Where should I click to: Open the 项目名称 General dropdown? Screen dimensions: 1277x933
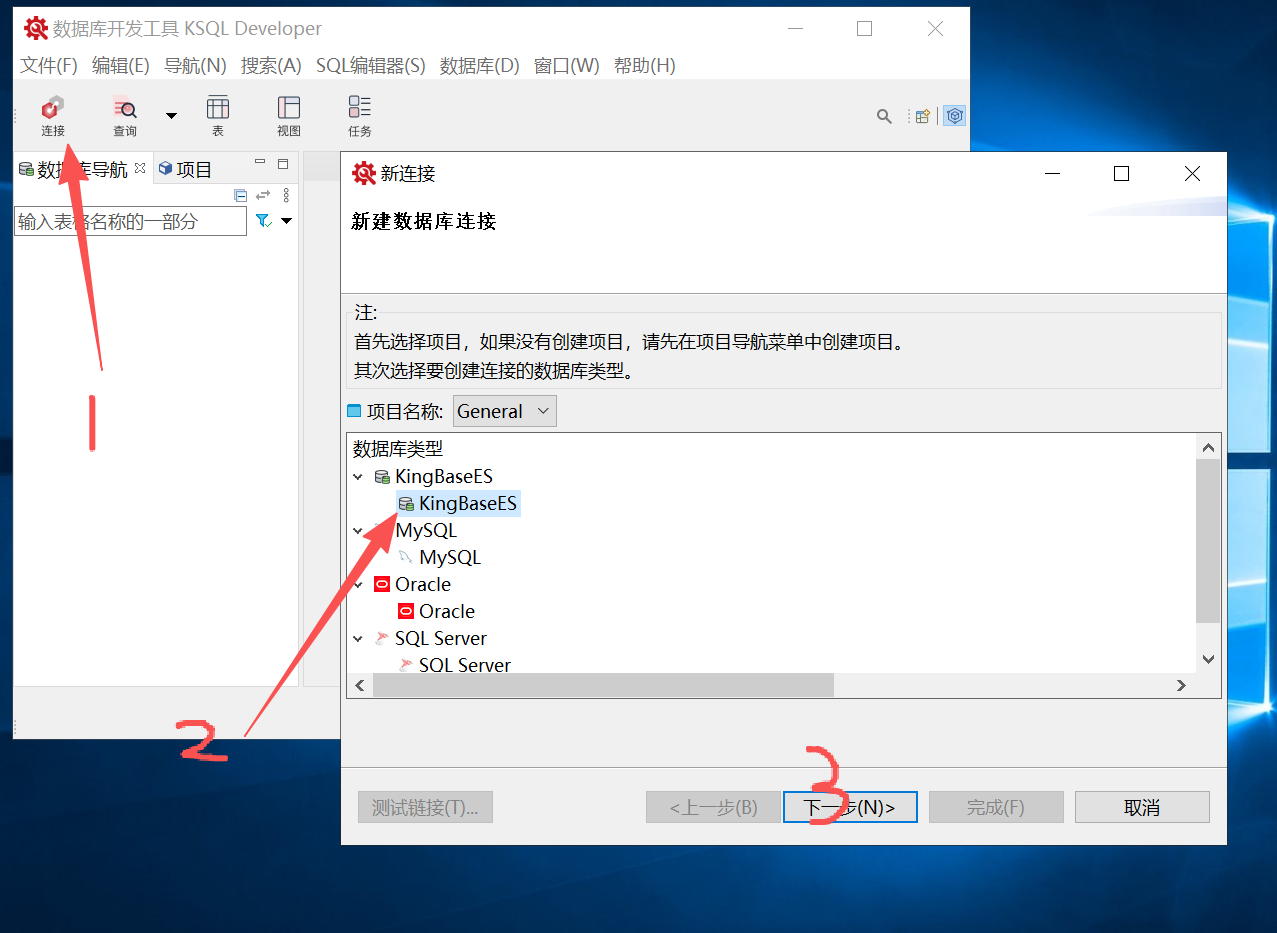click(504, 410)
